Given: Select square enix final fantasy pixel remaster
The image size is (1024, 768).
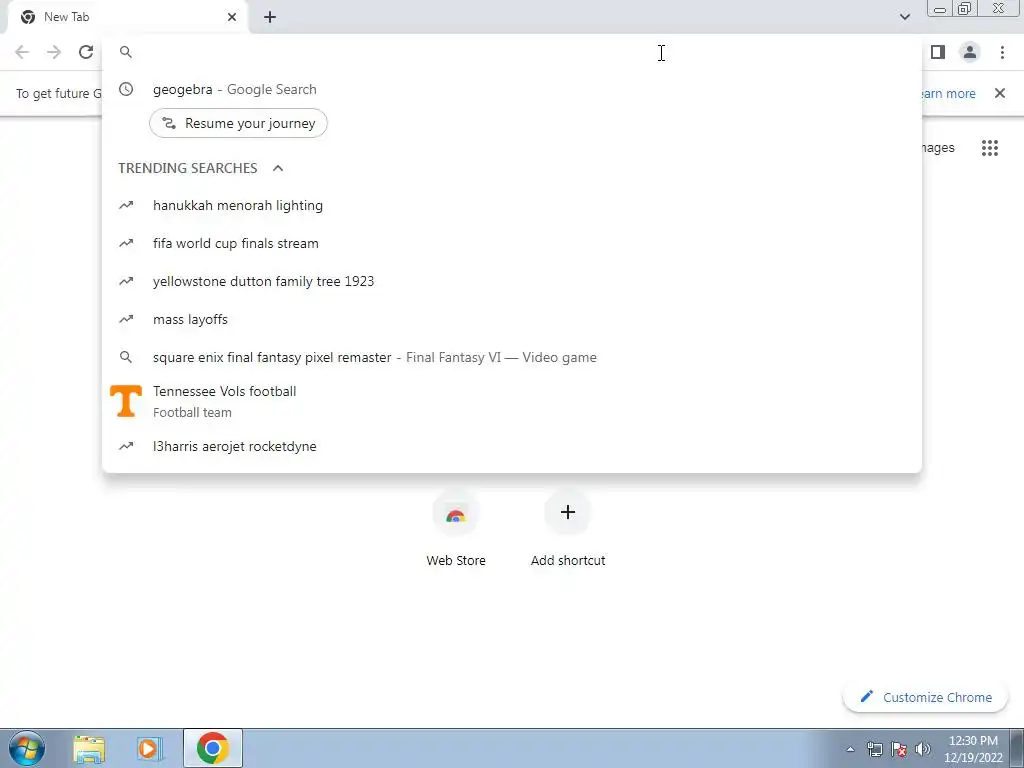Looking at the screenshot, I should [x=512, y=357].
